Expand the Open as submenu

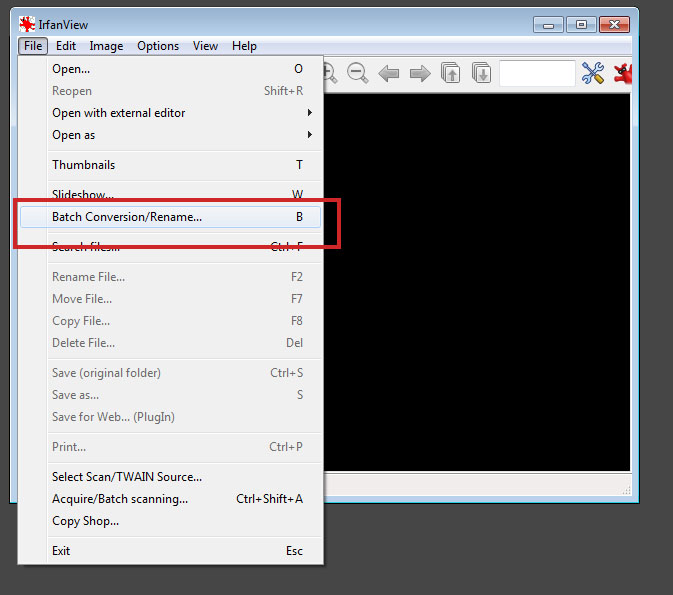(170, 135)
